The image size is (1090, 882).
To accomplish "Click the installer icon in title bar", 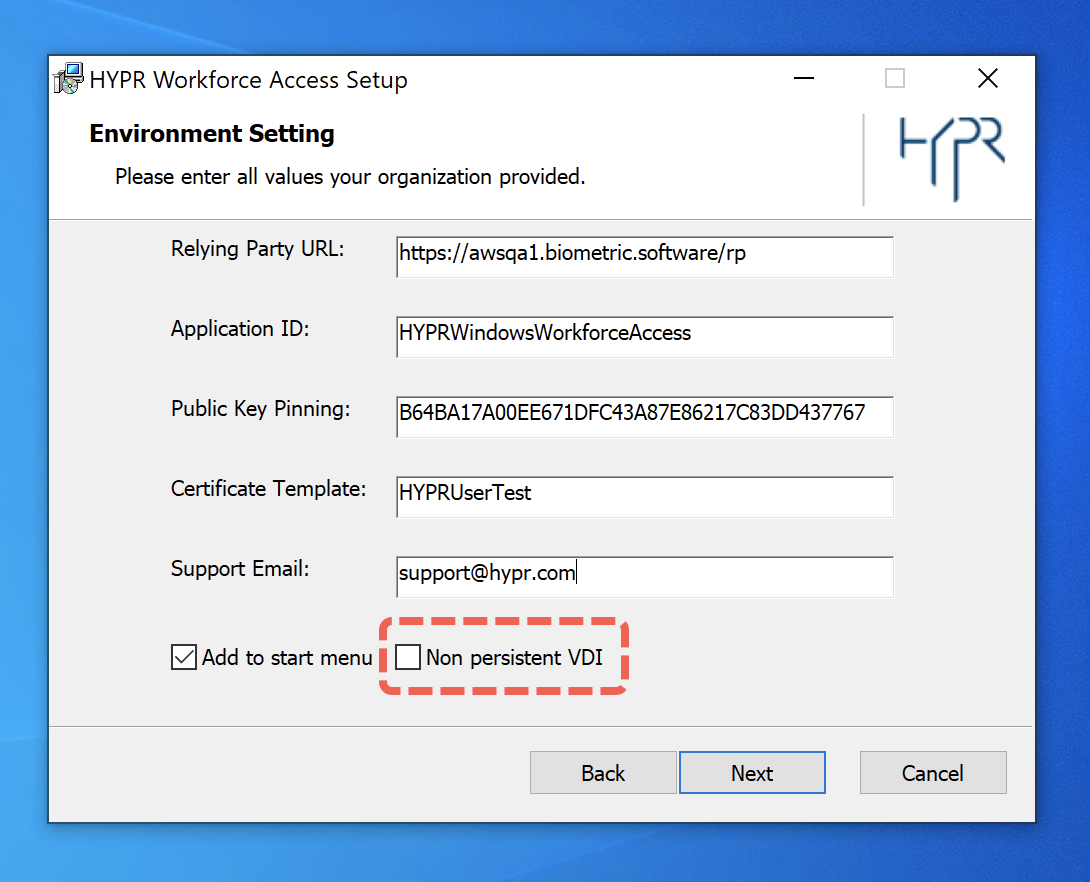I will tap(68, 79).
